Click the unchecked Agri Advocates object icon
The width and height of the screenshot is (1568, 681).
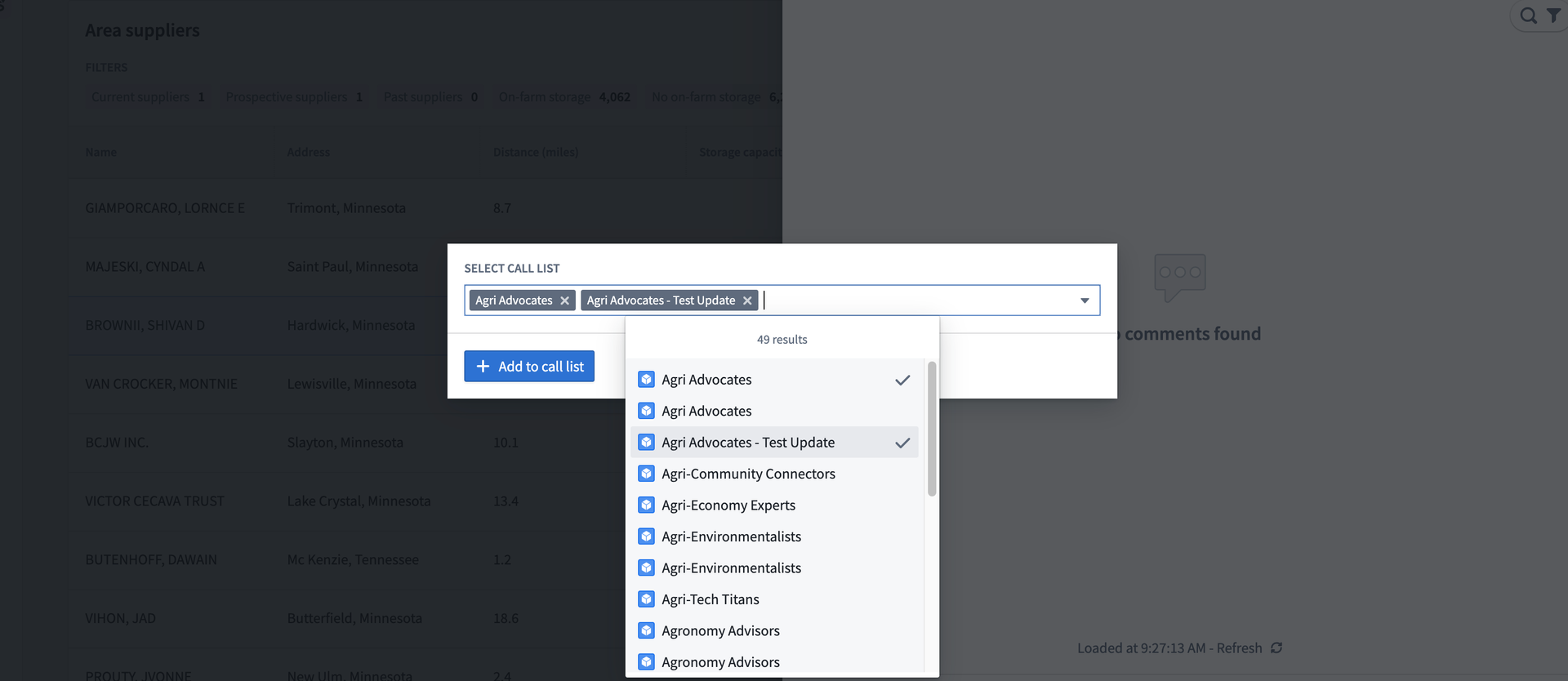(x=646, y=411)
